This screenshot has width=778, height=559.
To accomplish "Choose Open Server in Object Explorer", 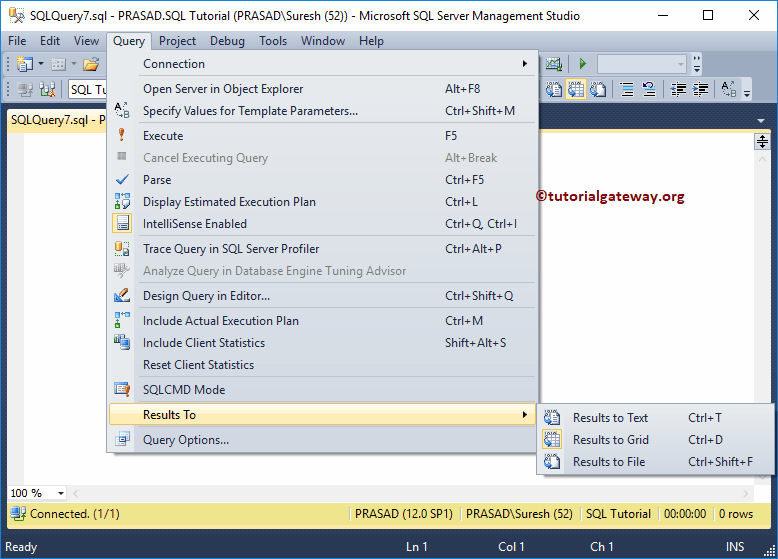I will coord(323,89).
